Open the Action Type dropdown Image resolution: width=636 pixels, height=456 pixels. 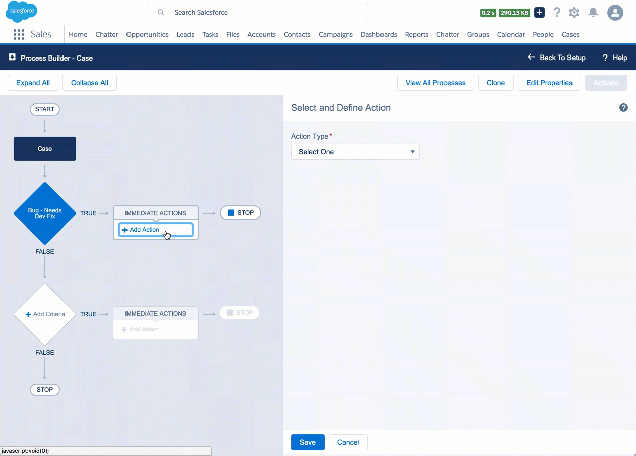click(x=355, y=151)
